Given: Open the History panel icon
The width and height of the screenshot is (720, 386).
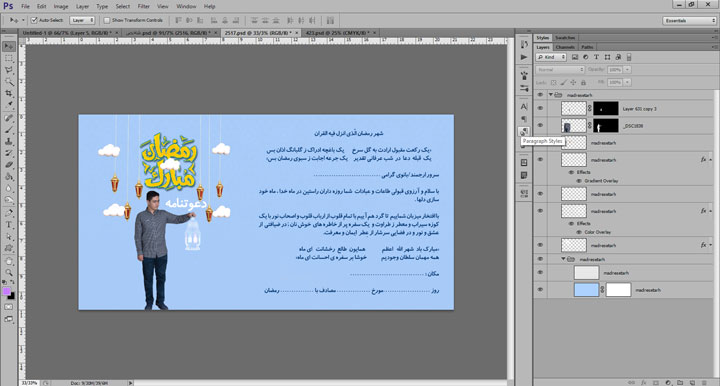Looking at the screenshot, I should coord(524,45).
